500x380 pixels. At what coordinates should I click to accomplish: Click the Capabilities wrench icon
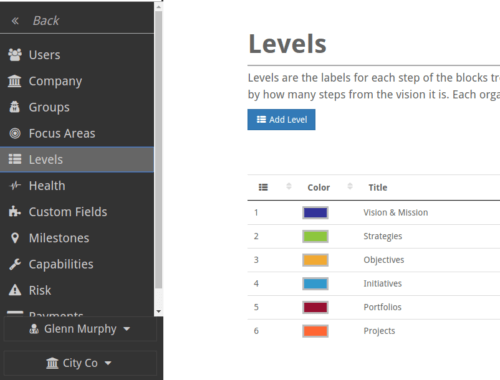coord(15,264)
